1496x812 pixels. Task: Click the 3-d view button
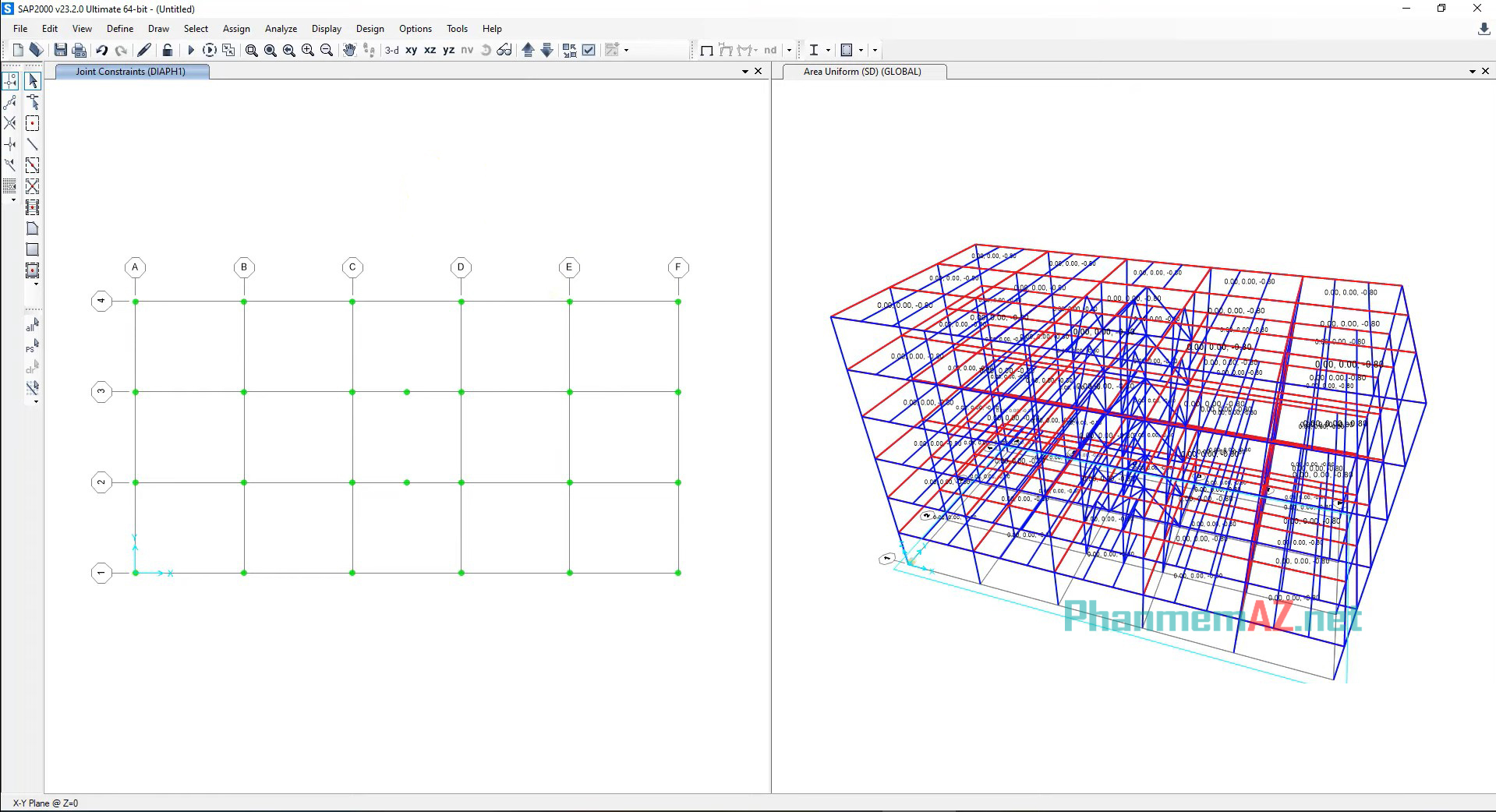(391, 50)
